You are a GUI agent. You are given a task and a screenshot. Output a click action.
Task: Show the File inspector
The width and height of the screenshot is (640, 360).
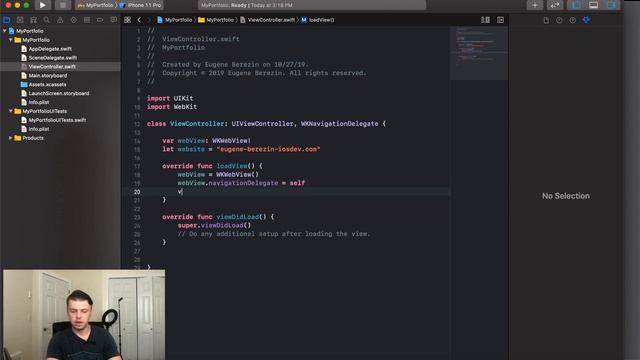click(546, 20)
